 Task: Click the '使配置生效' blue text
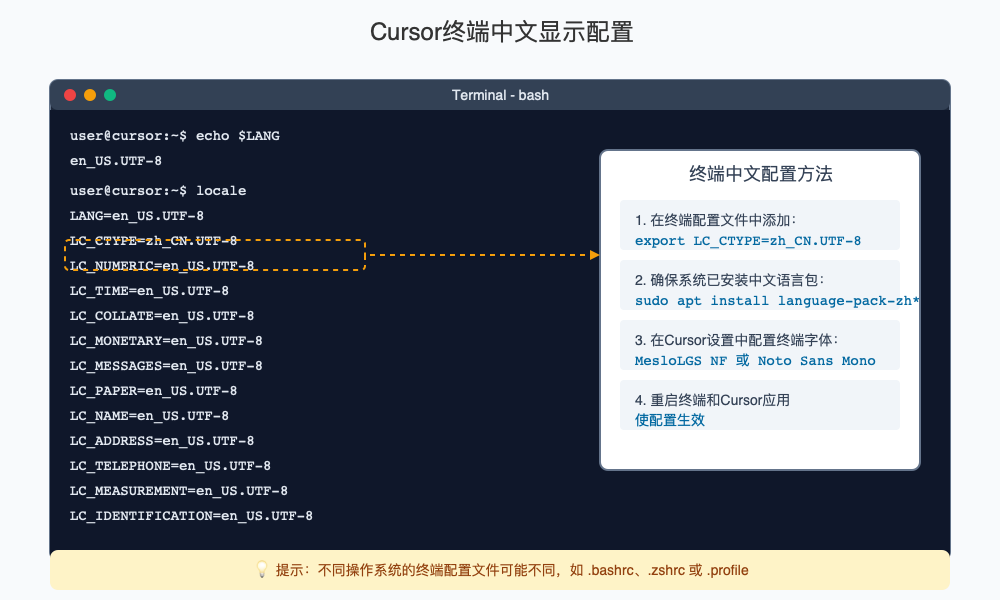pos(670,420)
